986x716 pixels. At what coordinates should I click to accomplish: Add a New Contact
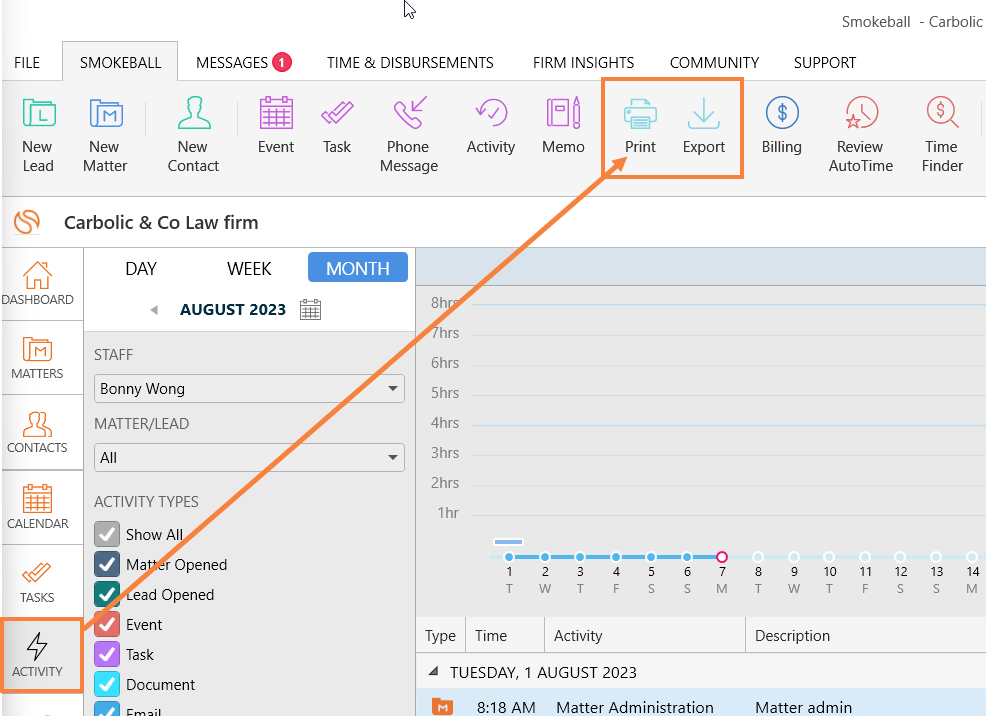click(193, 135)
